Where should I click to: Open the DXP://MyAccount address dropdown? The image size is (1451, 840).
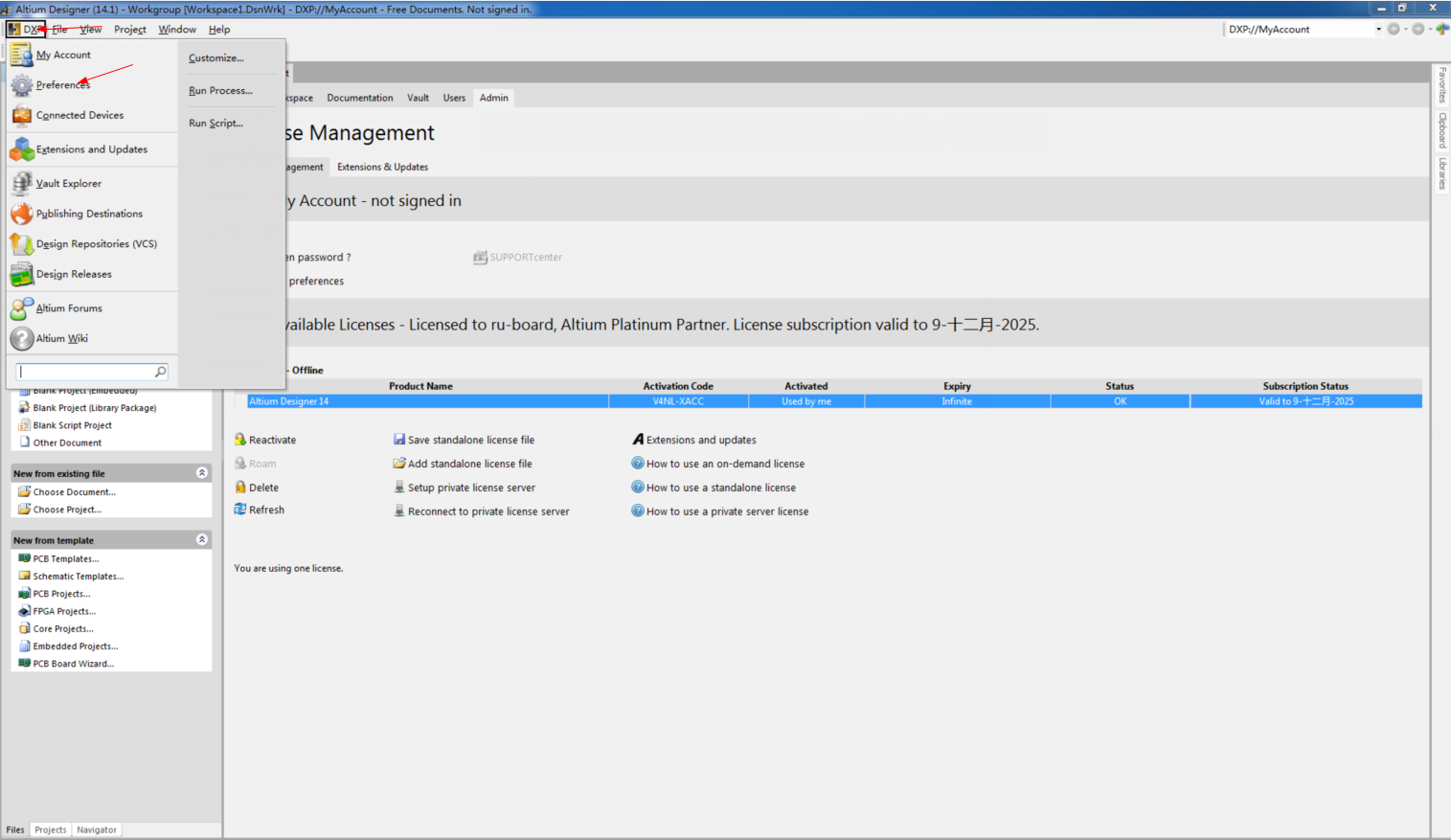click(1378, 30)
